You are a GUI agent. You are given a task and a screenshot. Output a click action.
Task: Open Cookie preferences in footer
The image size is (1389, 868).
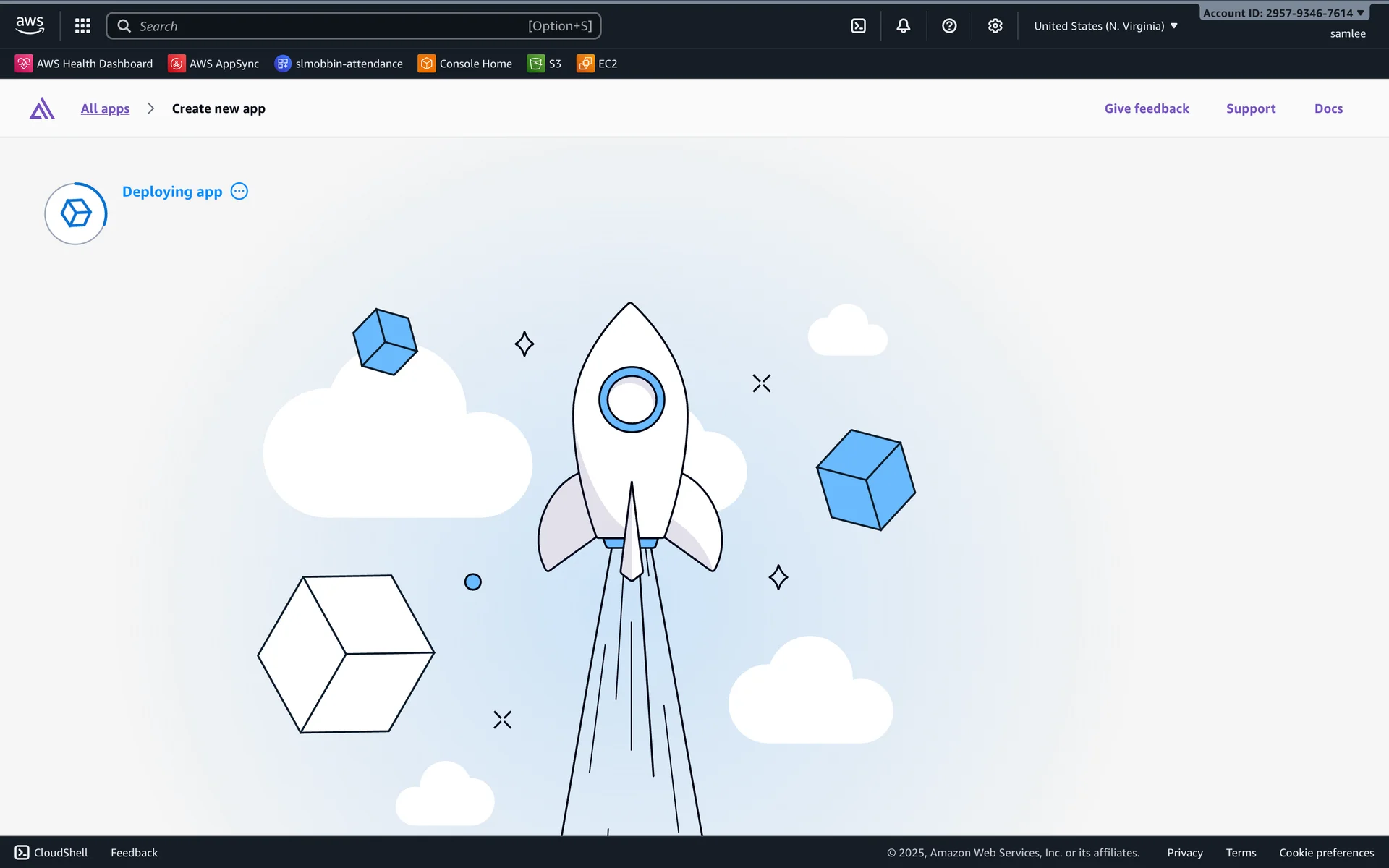1326,853
